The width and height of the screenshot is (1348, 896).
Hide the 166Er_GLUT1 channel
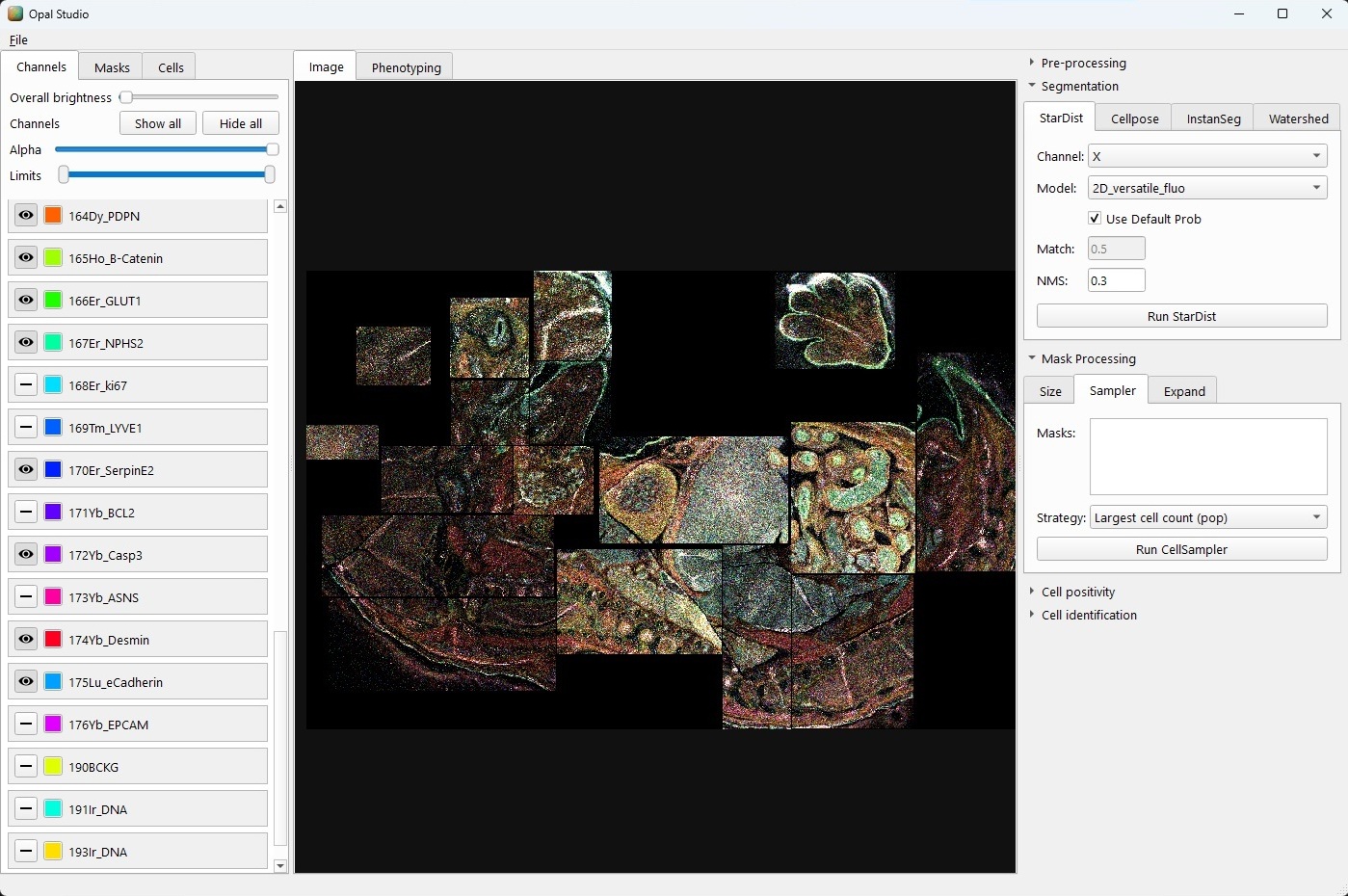[x=26, y=301]
